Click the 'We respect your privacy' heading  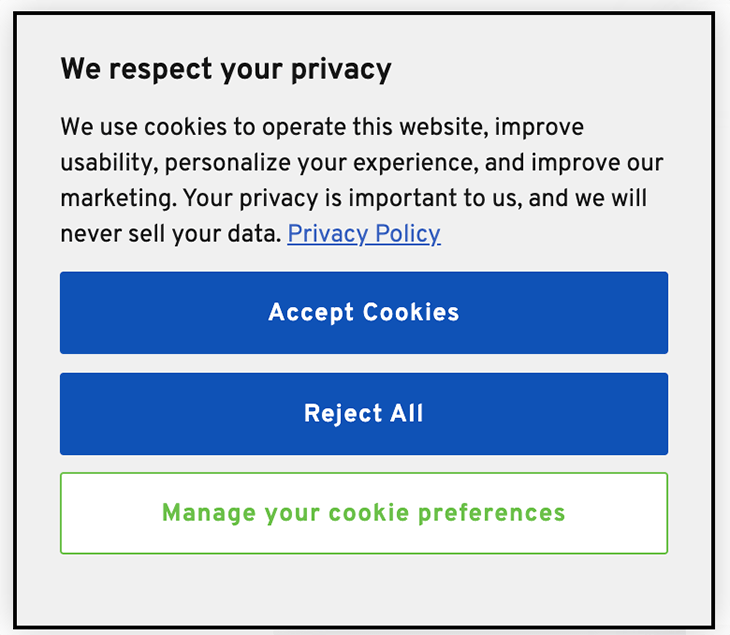coord(226,69)
